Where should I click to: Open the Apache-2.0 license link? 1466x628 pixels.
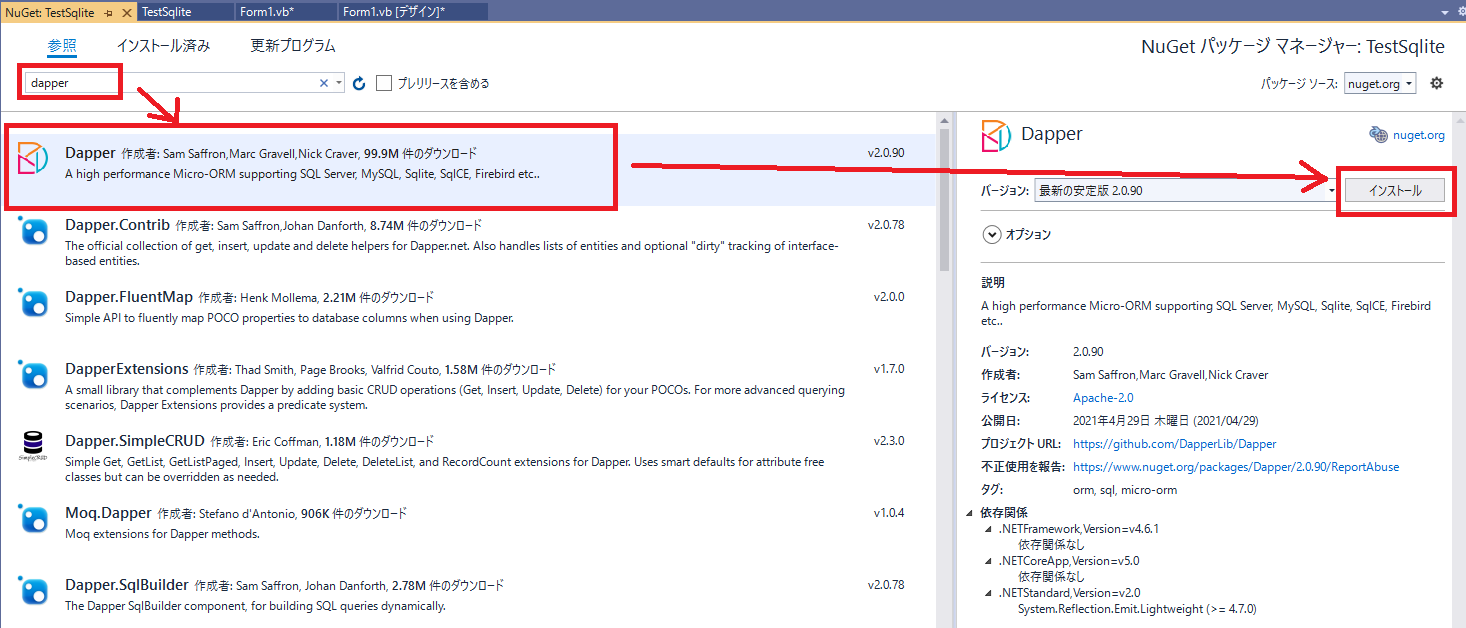point(1103,398)
